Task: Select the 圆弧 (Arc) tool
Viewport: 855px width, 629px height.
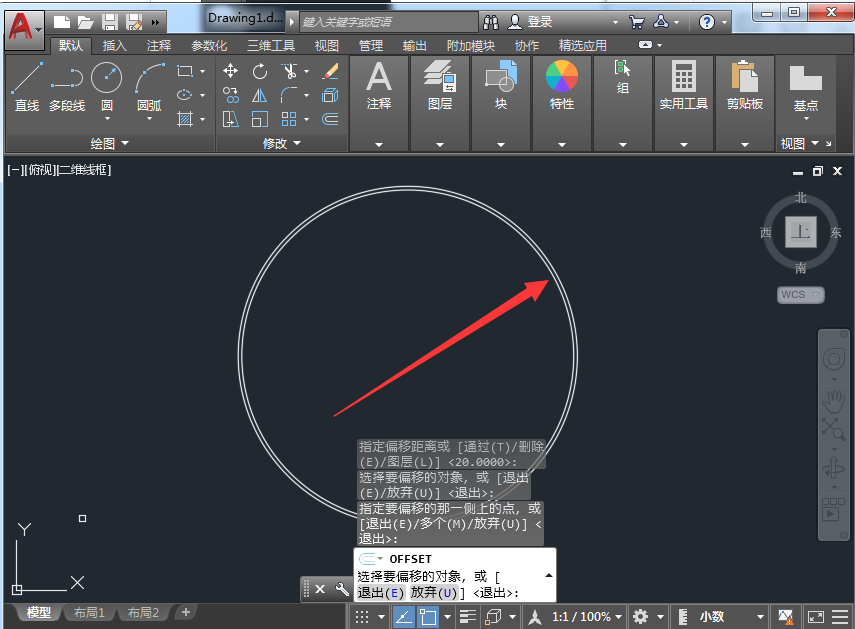Action: [x=149, y=86]
